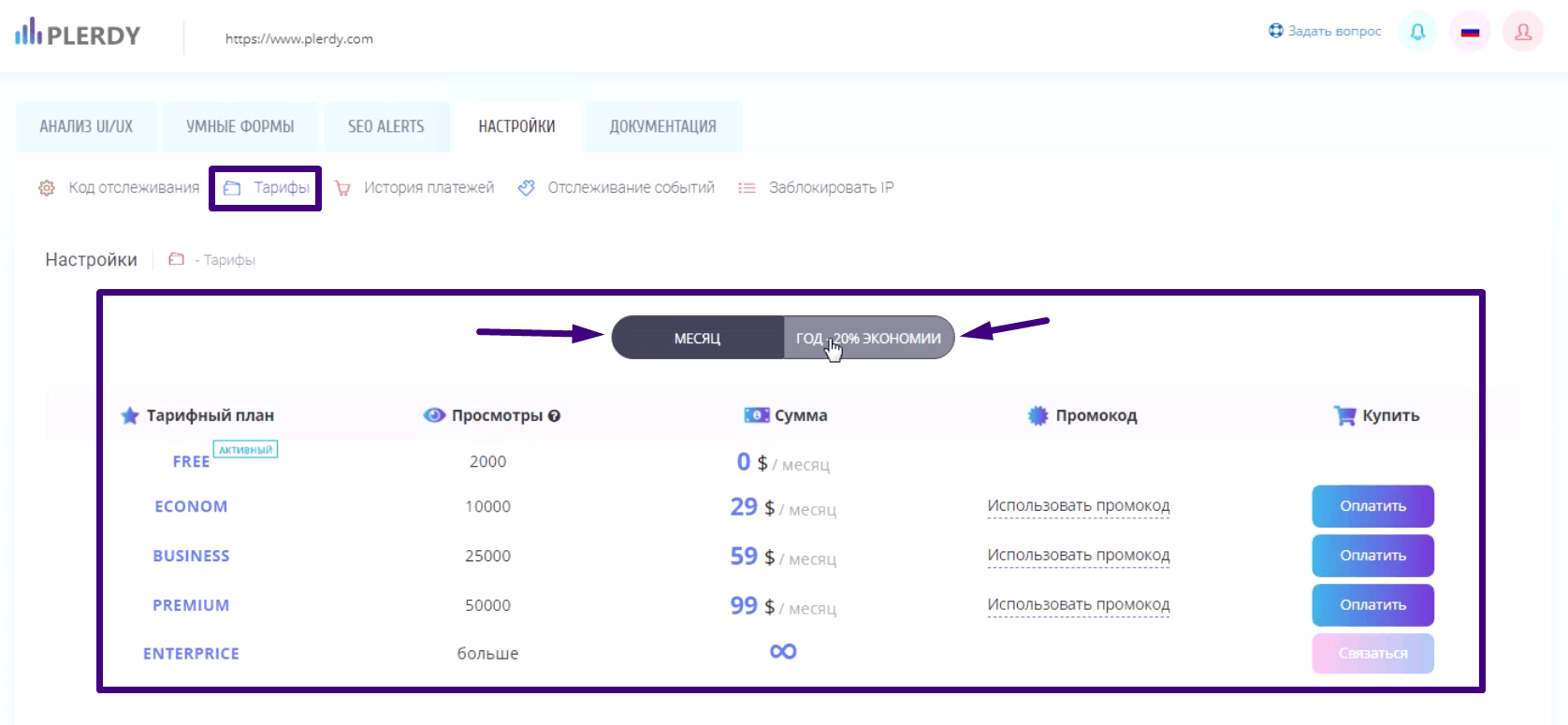
Task: Open the ДОКУМЕНТАЦИЯ tab
Action: tap(663, 126)
